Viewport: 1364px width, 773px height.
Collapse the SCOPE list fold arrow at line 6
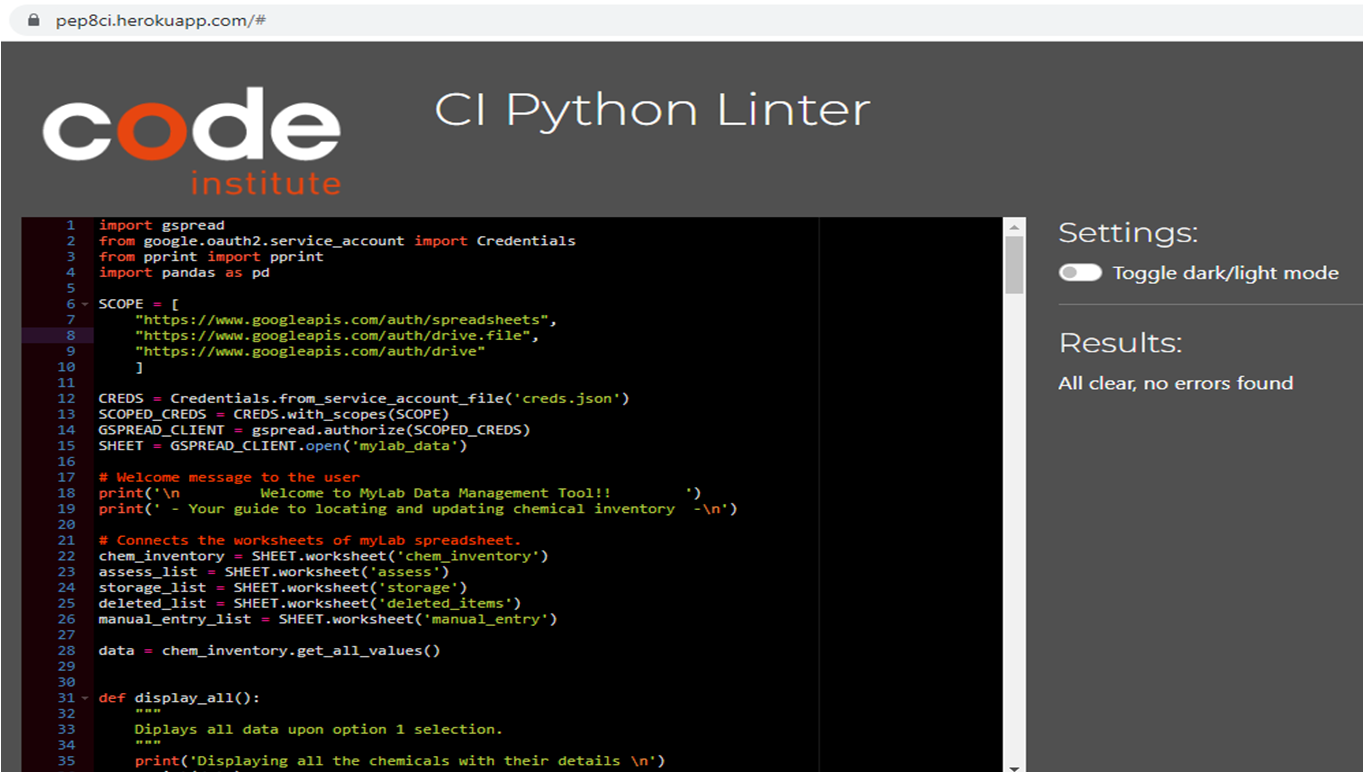click(x=85, y=304)
